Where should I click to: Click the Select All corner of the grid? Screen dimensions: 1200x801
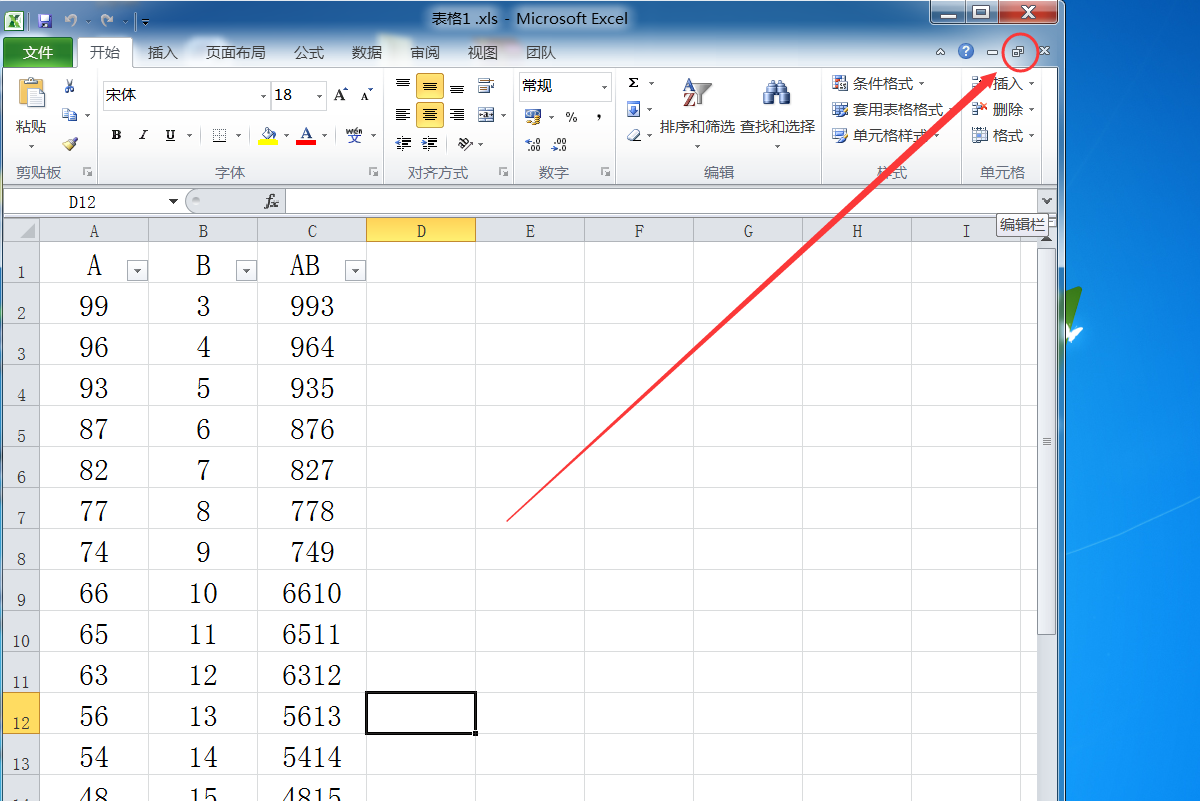tap(21, 231)
